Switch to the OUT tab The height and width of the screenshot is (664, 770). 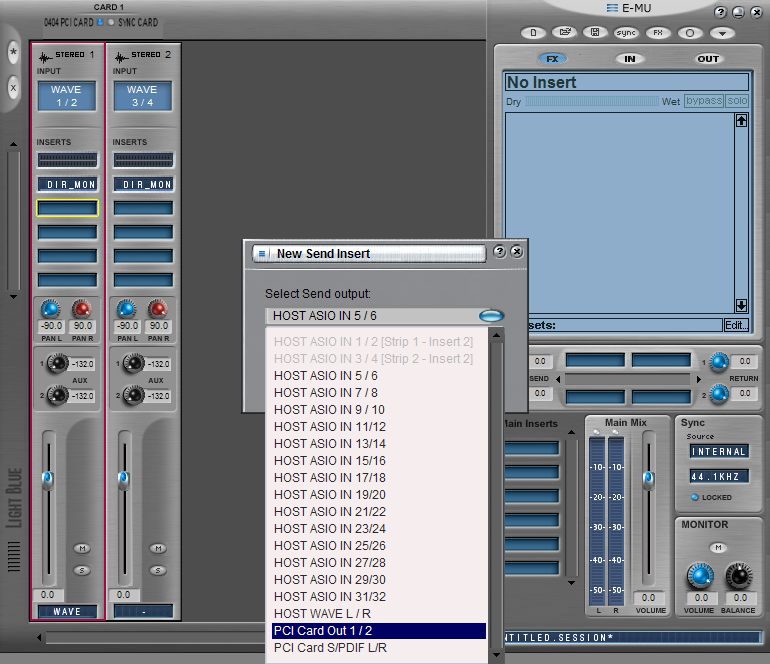click(x=708, y=59)
